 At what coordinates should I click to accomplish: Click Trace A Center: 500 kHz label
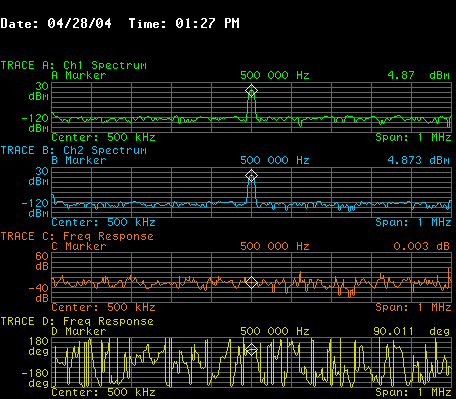click(x=103, y=137)
